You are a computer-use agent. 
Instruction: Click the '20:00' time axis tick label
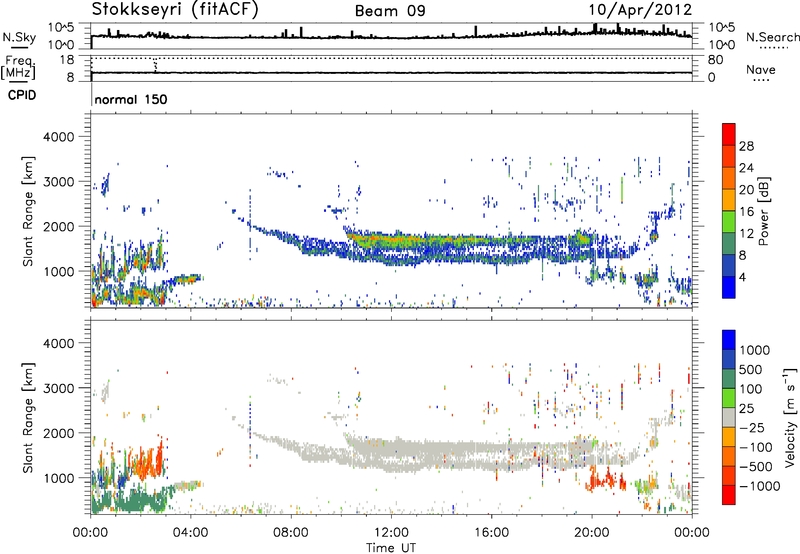pyautogui.click(x=591, y=533)
